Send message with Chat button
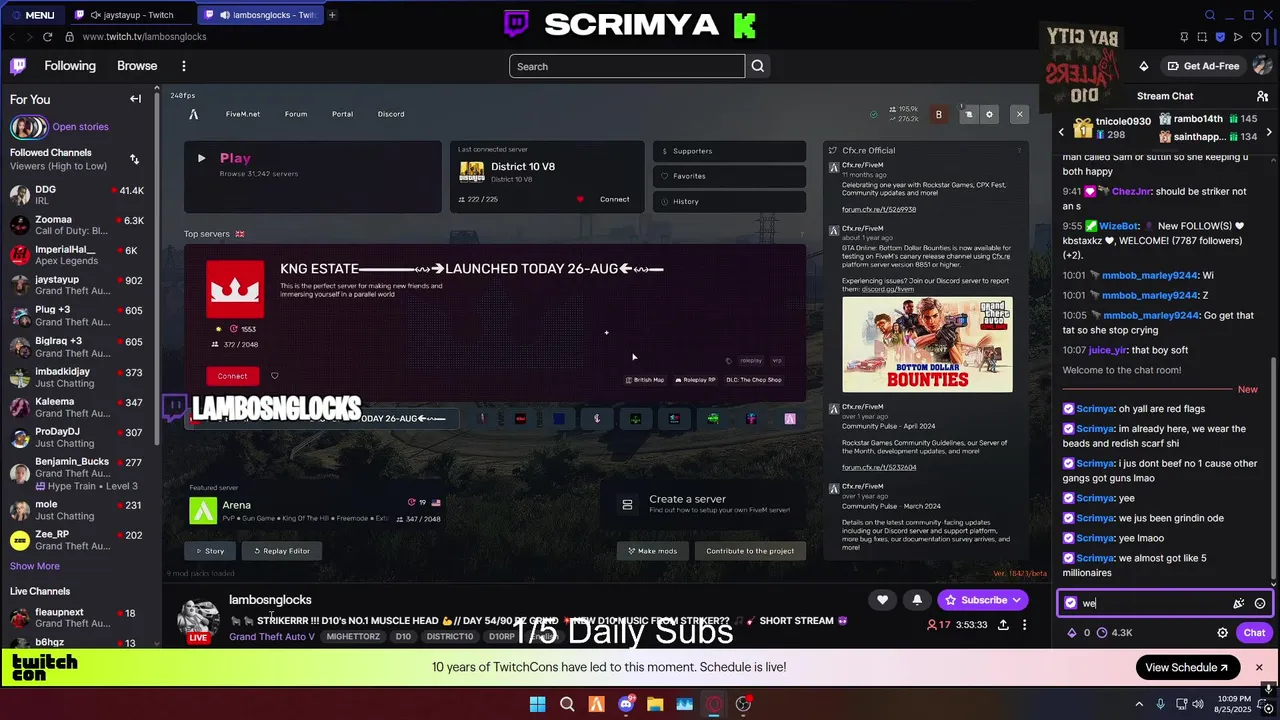Viewport: 1280px width, 720px height. tap(1254, 633)
